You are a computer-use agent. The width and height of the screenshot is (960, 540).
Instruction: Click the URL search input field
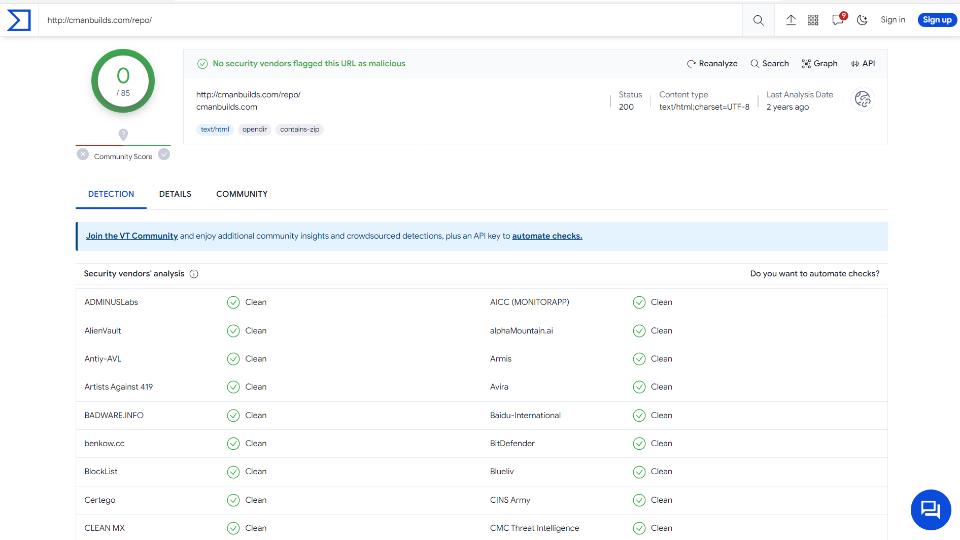pos(392,20)
